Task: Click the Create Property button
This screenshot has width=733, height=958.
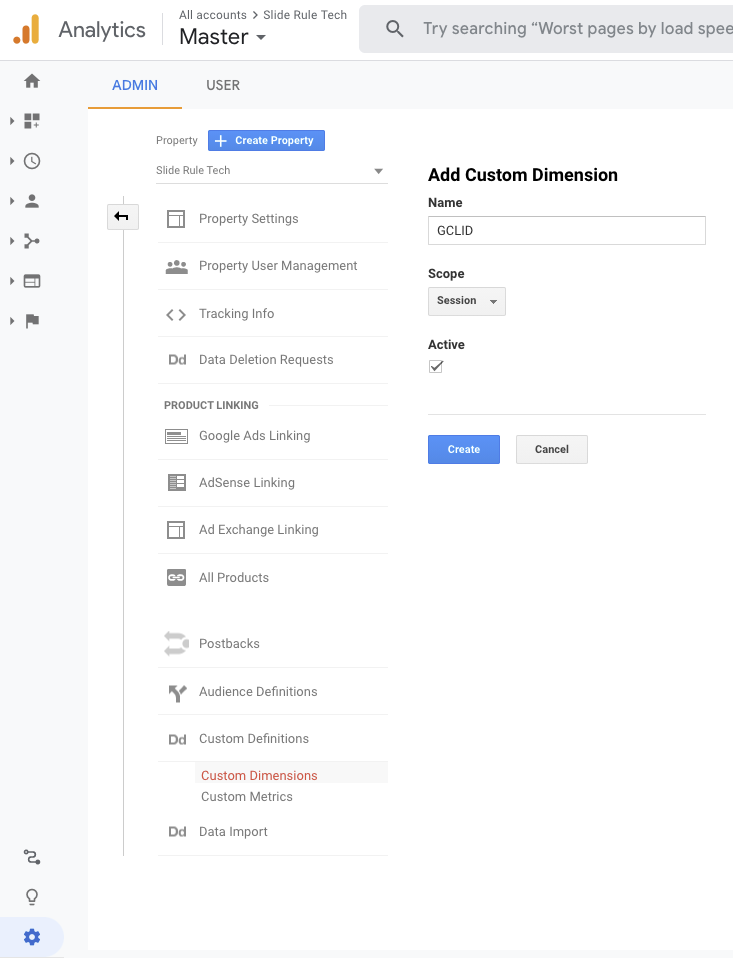Action: coord(266,141)
